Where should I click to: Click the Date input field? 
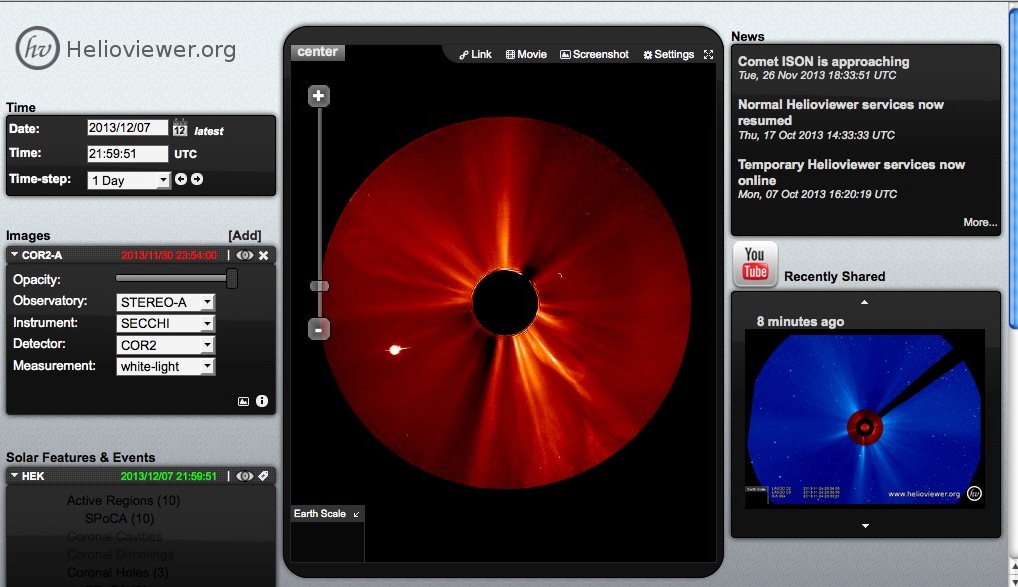(127, 128)
